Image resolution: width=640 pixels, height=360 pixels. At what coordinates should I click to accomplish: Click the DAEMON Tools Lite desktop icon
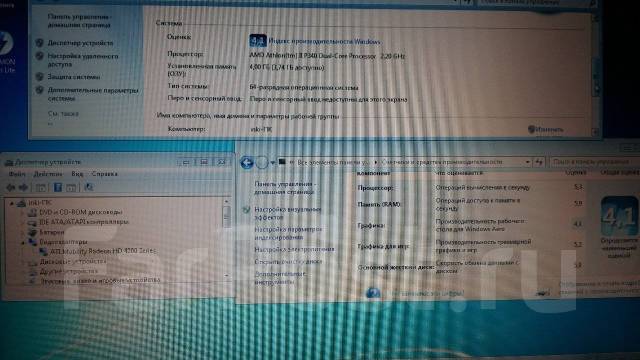(7, 53)
